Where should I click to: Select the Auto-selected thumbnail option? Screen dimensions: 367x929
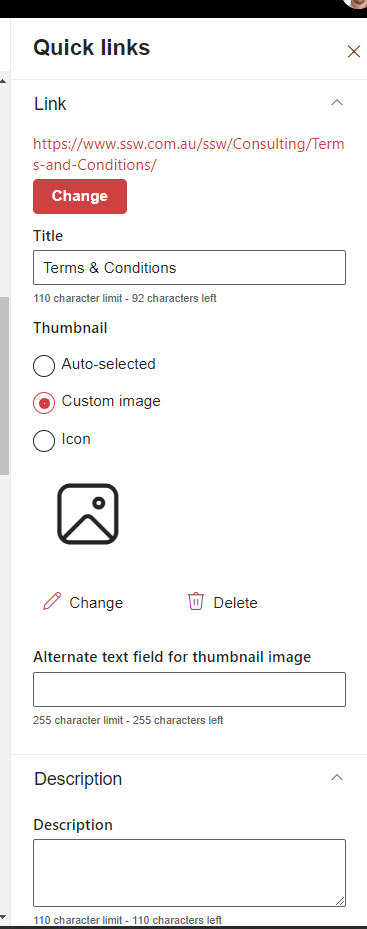[44, 365]
